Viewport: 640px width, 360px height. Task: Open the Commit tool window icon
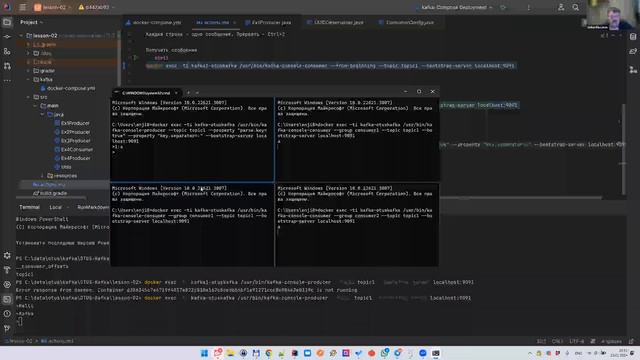coord(7,37)
